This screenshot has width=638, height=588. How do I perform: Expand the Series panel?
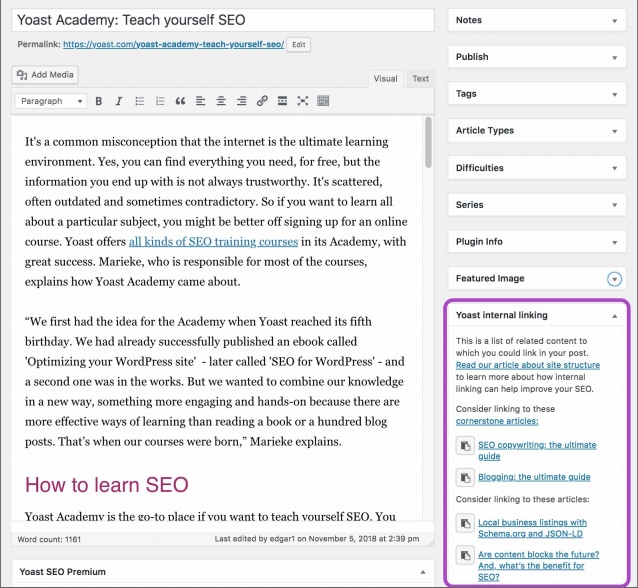[x=614, y=205]
